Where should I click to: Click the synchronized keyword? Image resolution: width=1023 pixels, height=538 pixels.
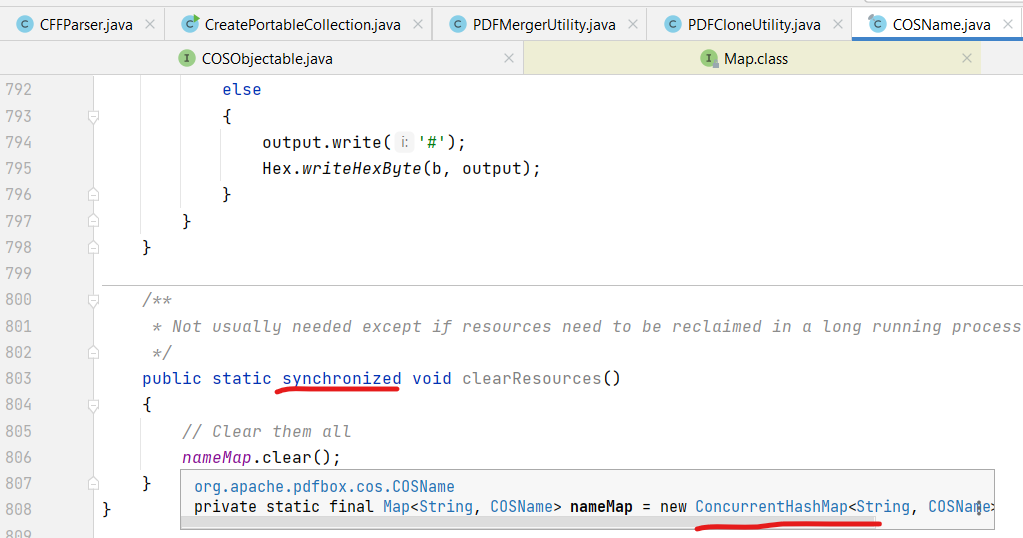341,379
